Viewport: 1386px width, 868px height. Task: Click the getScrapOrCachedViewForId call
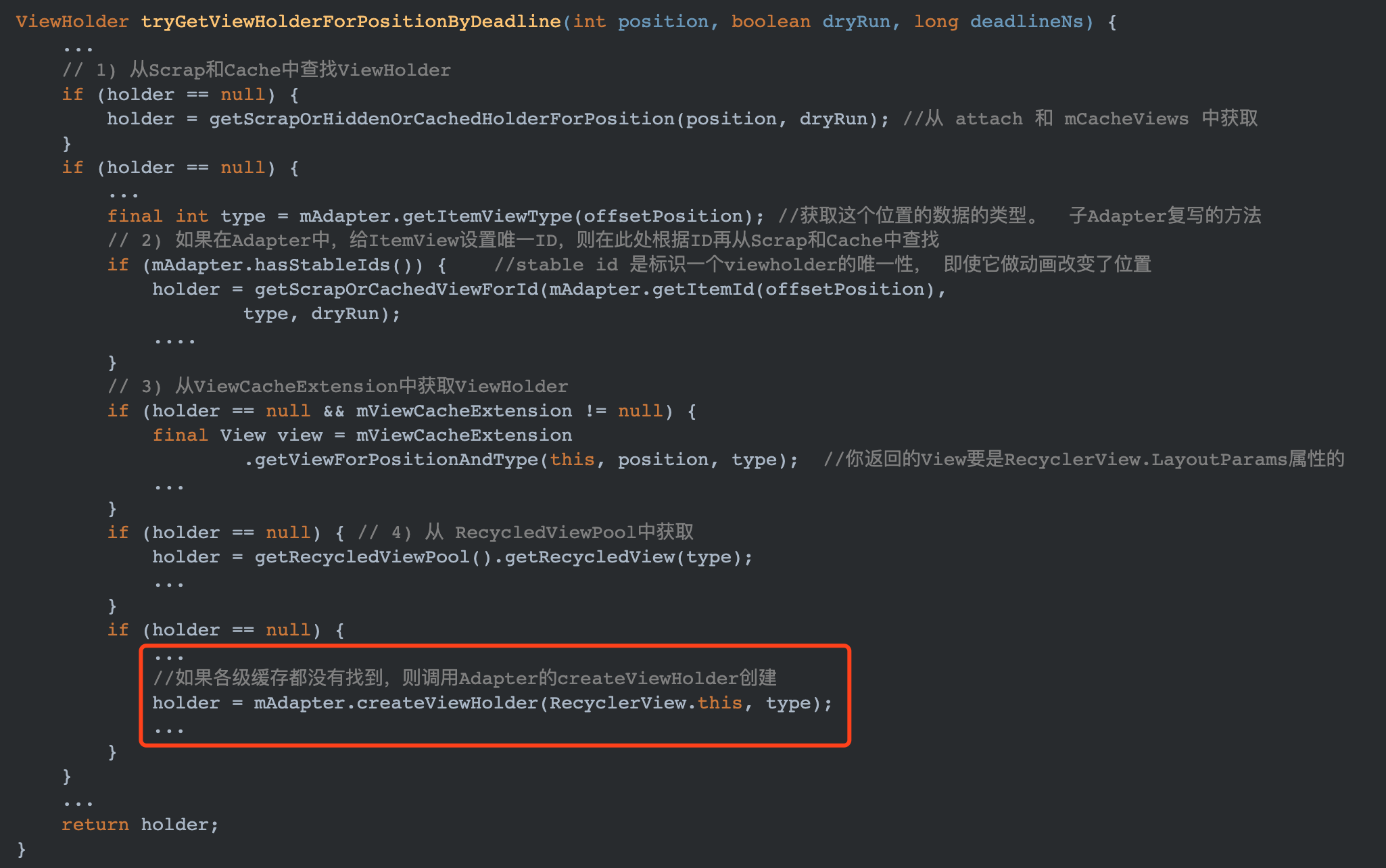click(396, 289)
